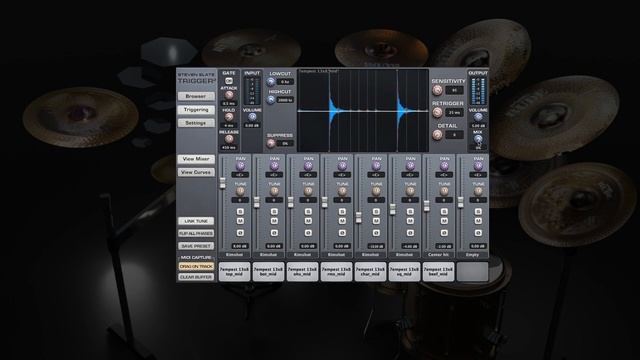Click the Lowcut filter knob

coord(271,82)
